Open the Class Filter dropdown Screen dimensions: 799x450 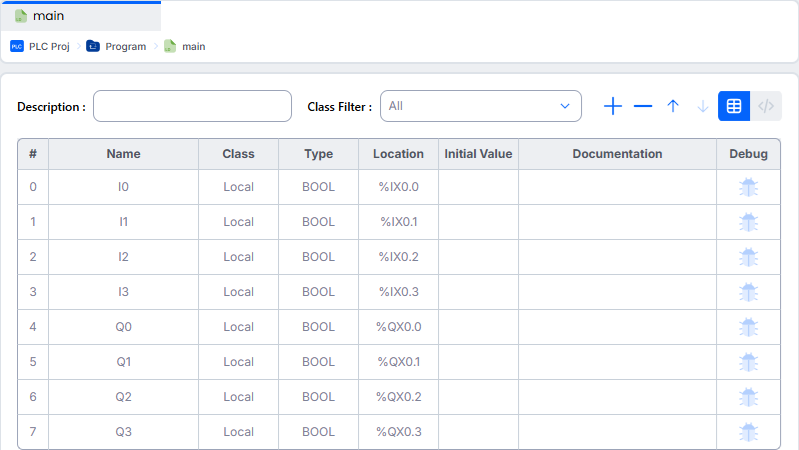click(480, 106)
